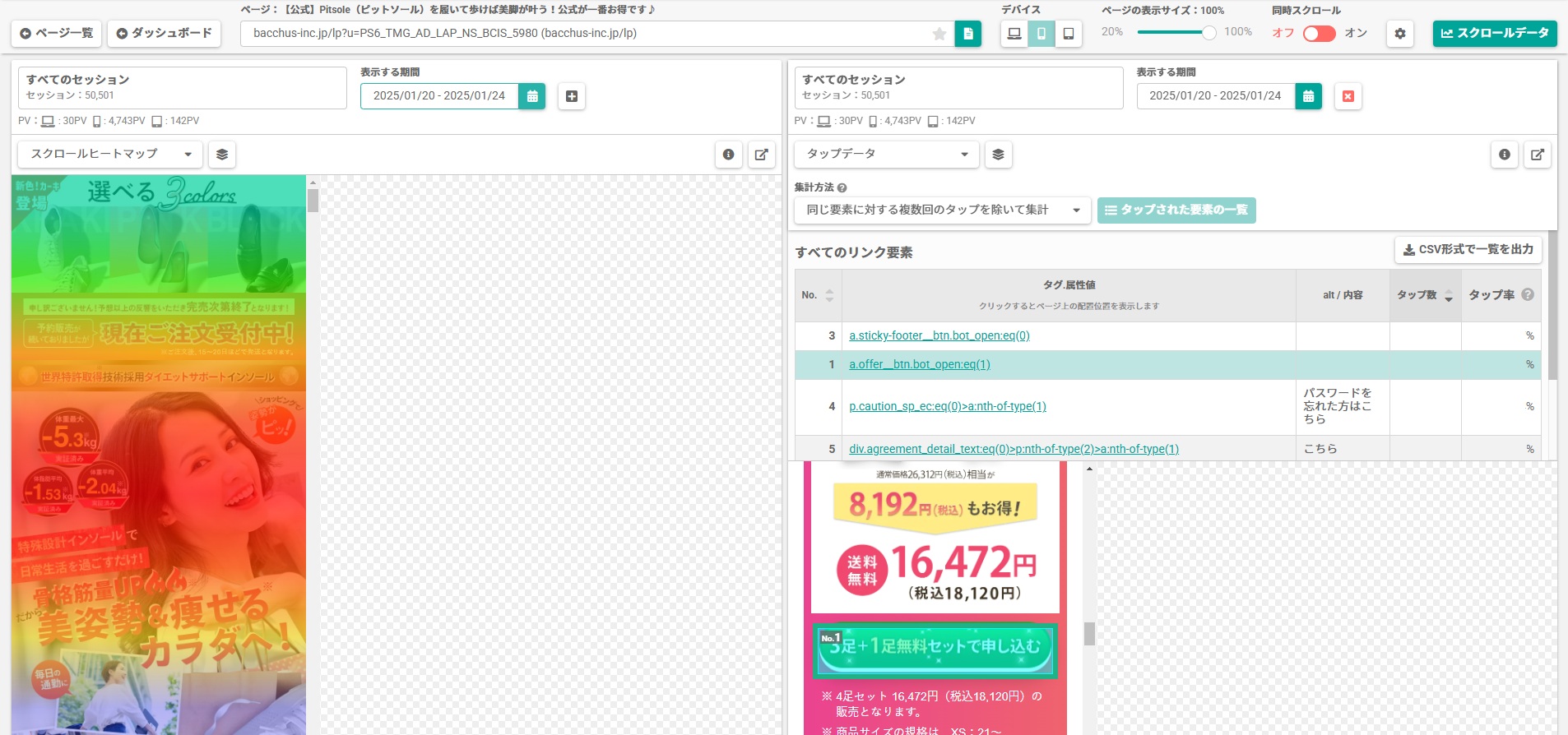Screen dimensions: 1568x735
Task: Go to ページ一覧 page list
Action: 57,34
